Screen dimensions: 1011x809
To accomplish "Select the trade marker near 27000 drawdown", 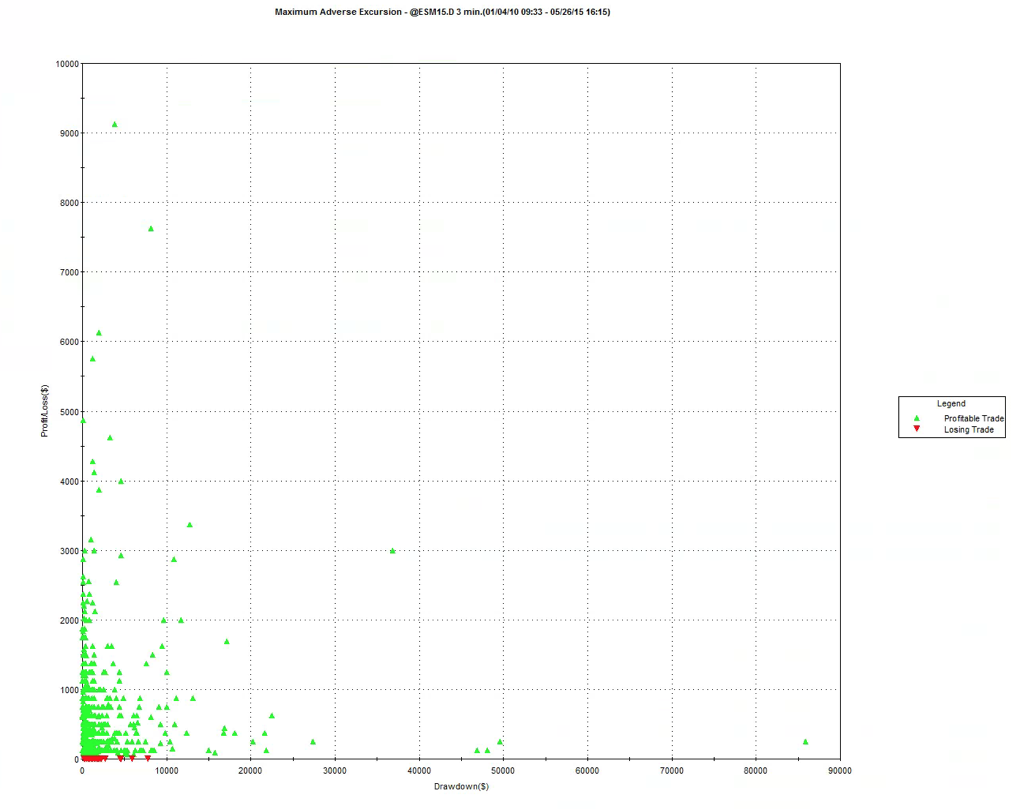I will 313,742.
